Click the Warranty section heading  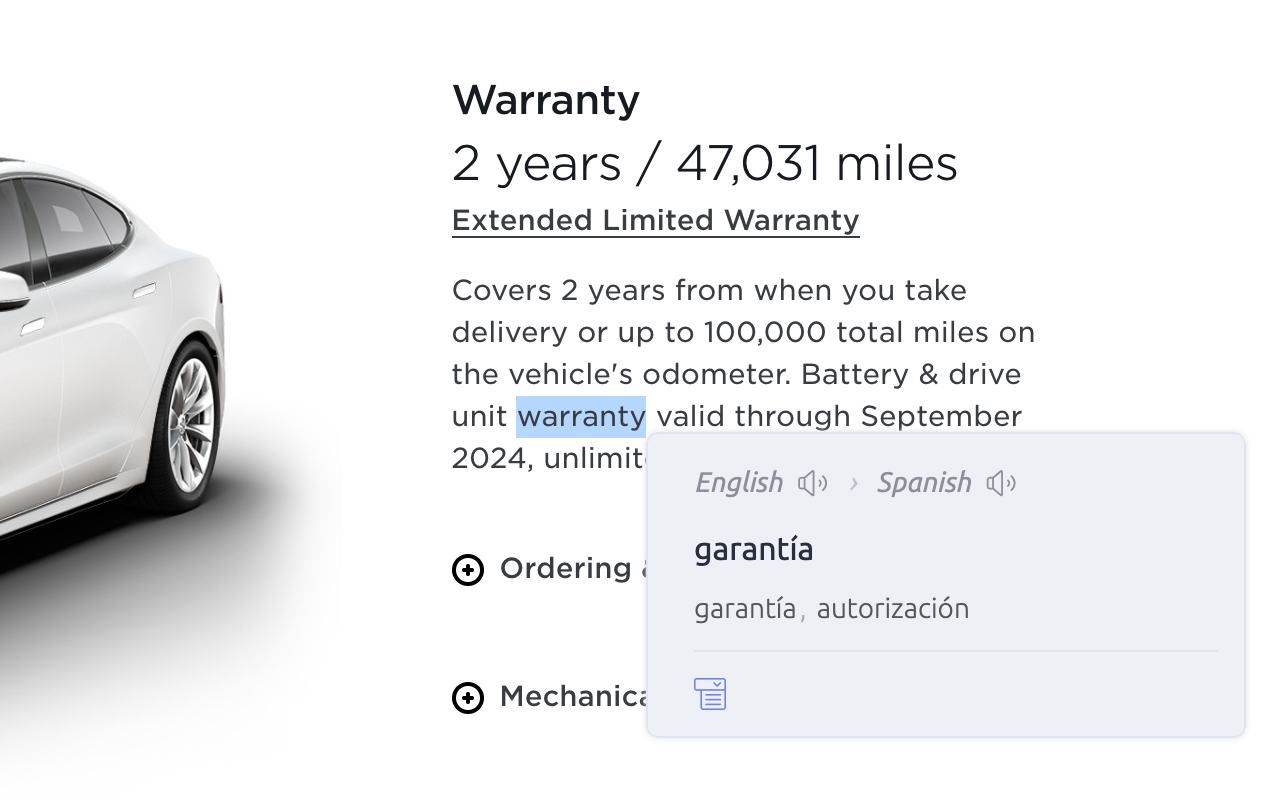546,100
